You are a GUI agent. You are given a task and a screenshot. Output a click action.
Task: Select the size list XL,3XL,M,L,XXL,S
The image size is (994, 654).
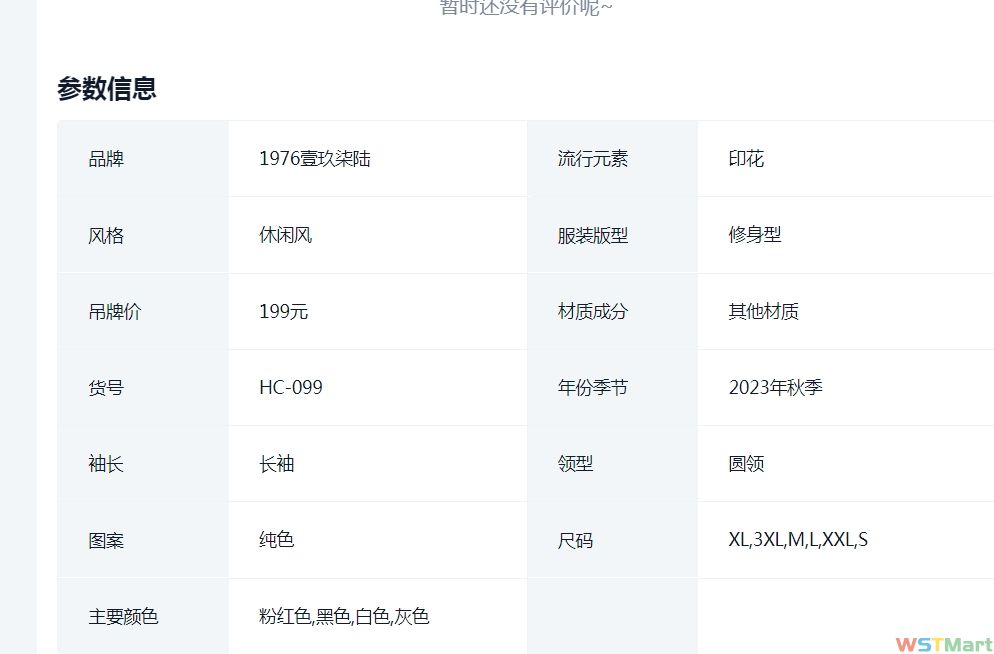point(798,540)
